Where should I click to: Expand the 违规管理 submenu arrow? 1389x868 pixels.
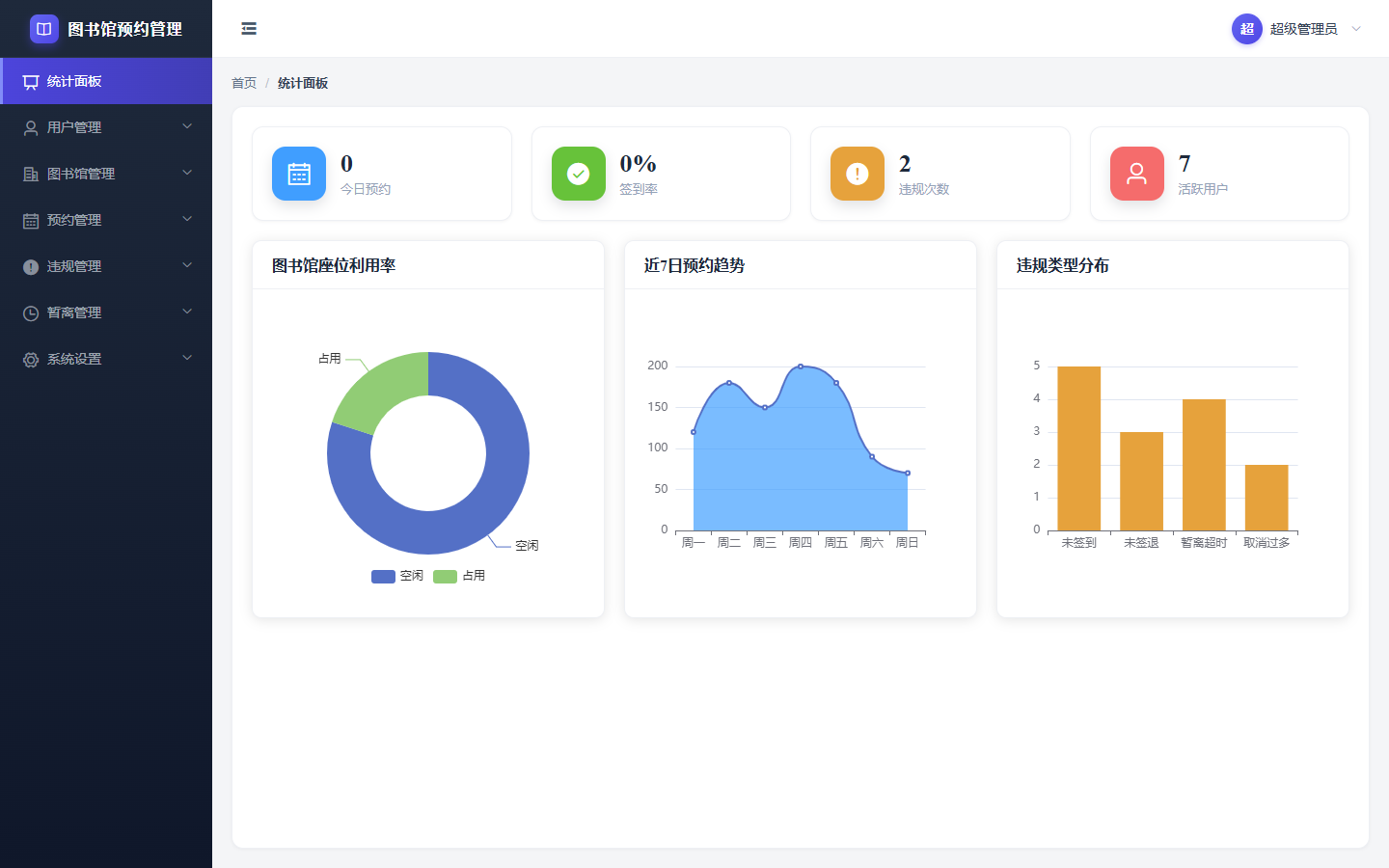pyautogui.click(x=187, y=265)
